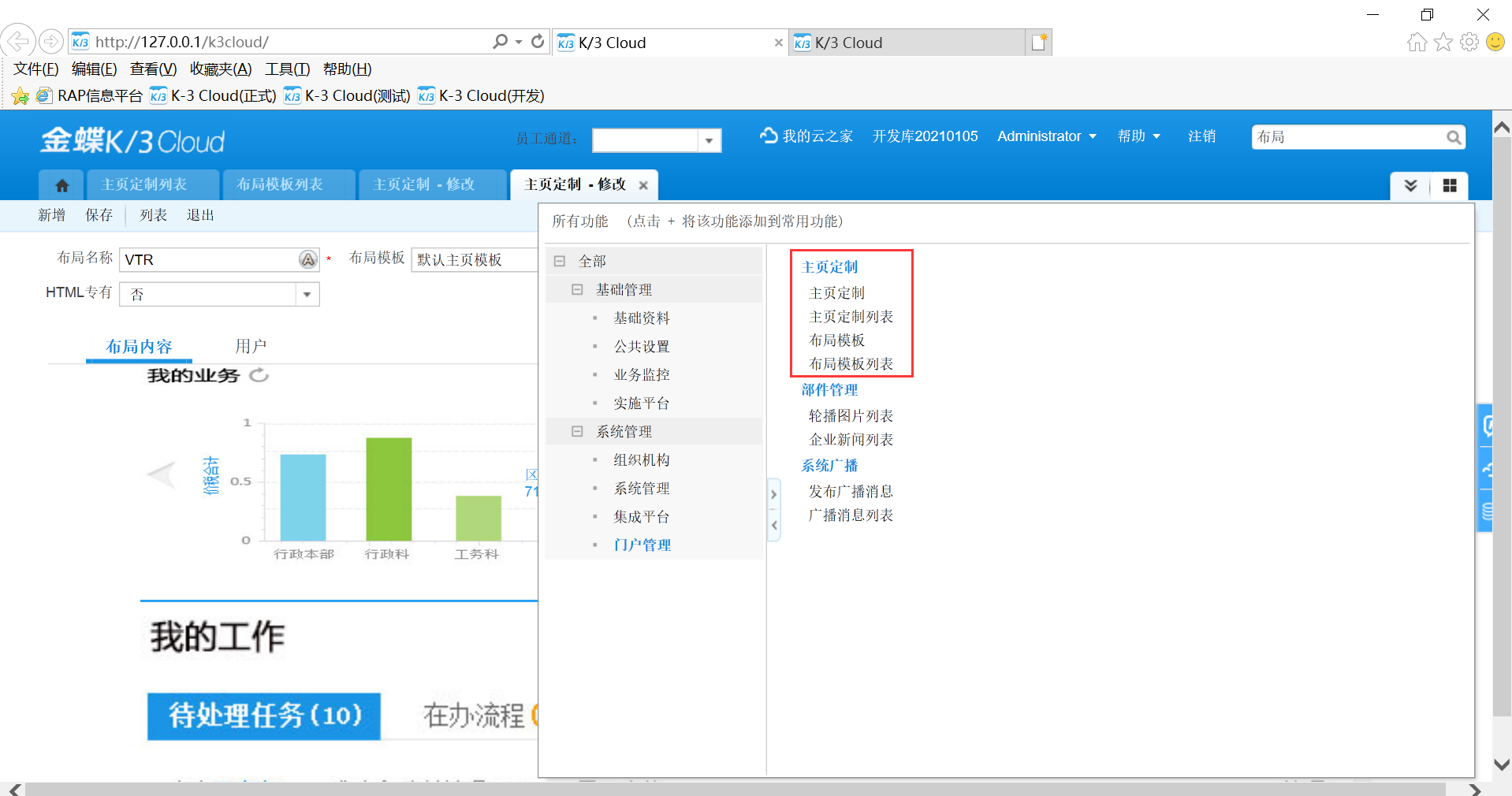
Task: Switch to the 主页定制列表 tab
Action: 153,184
